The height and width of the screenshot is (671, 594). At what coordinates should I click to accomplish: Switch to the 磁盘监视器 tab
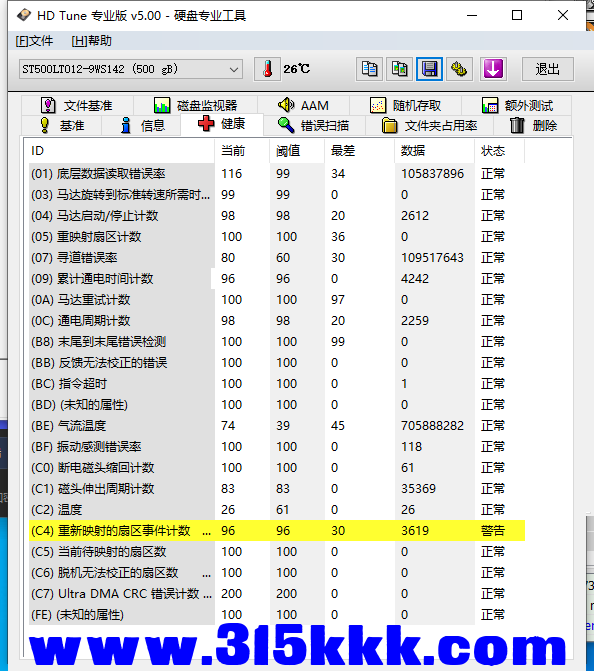195,105
